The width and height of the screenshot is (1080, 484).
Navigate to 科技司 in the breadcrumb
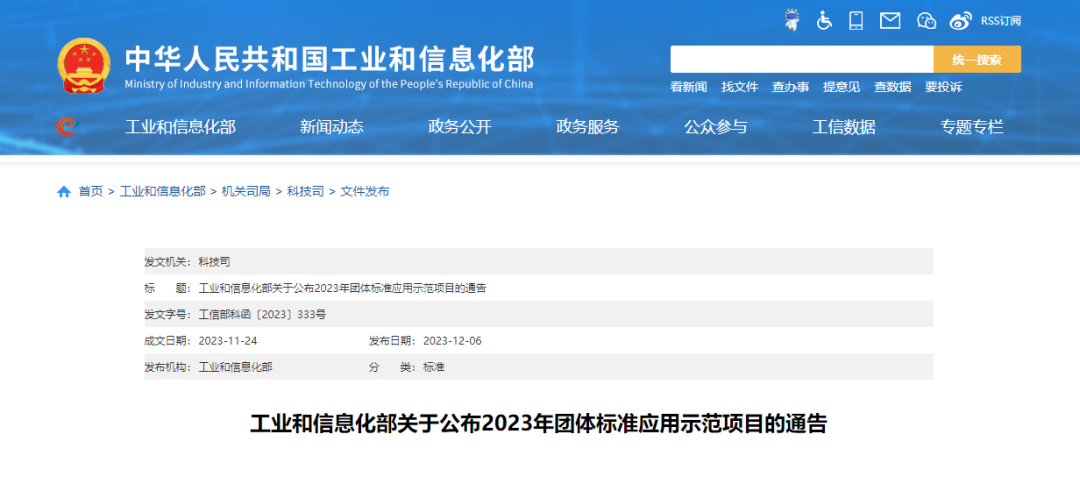click(305, 191)
